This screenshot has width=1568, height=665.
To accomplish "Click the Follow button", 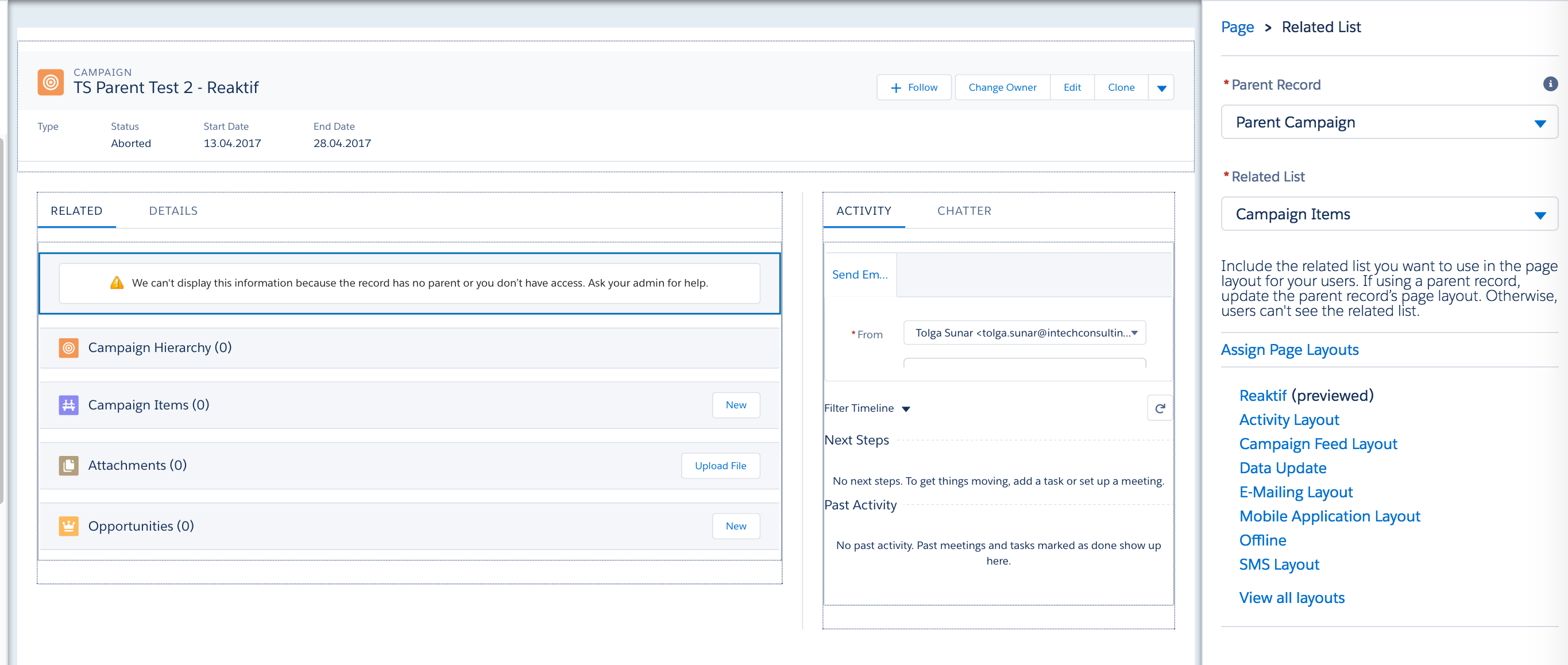I will [x=914, y=88].
